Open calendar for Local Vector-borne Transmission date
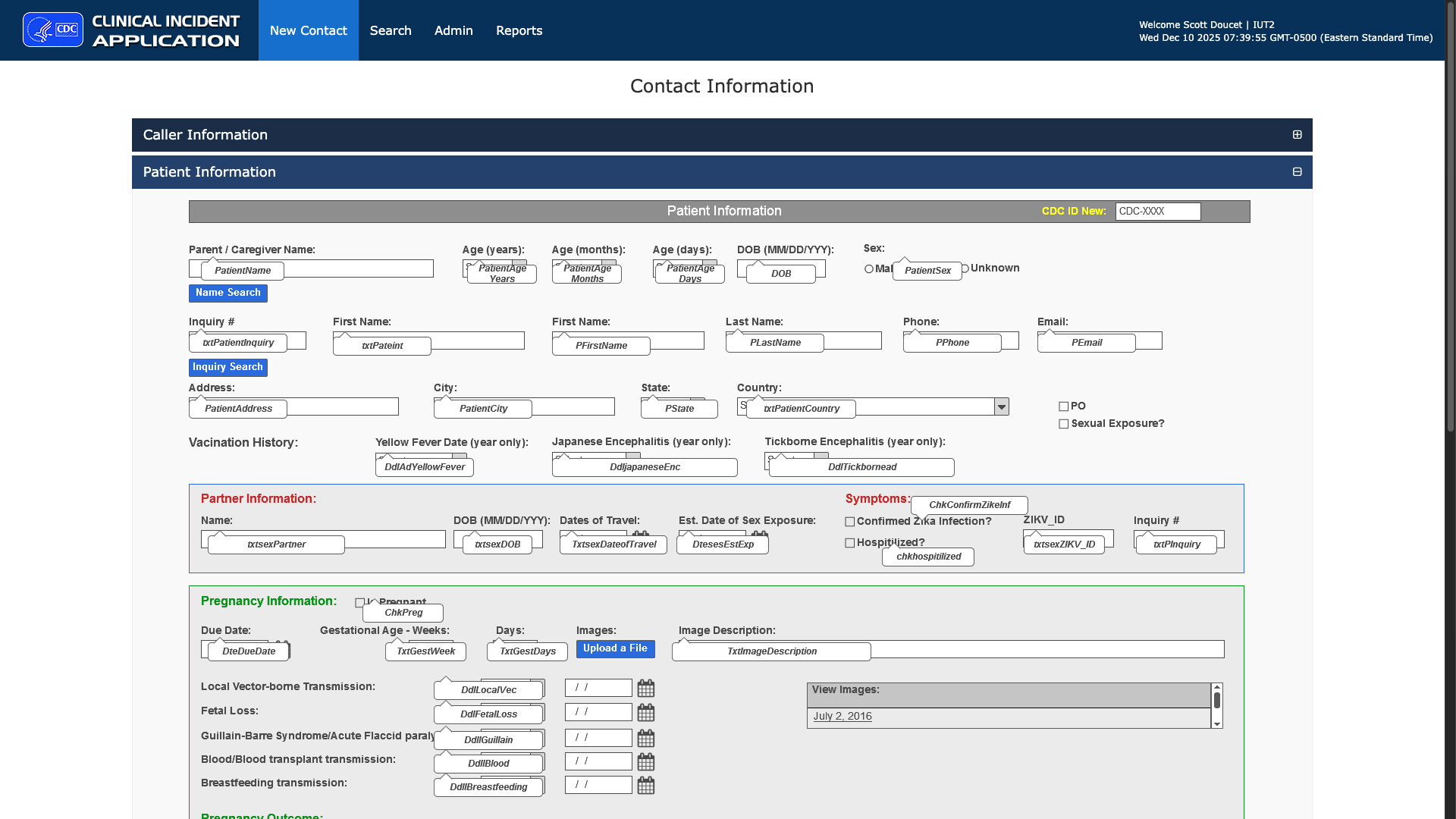 pos(645,689)
